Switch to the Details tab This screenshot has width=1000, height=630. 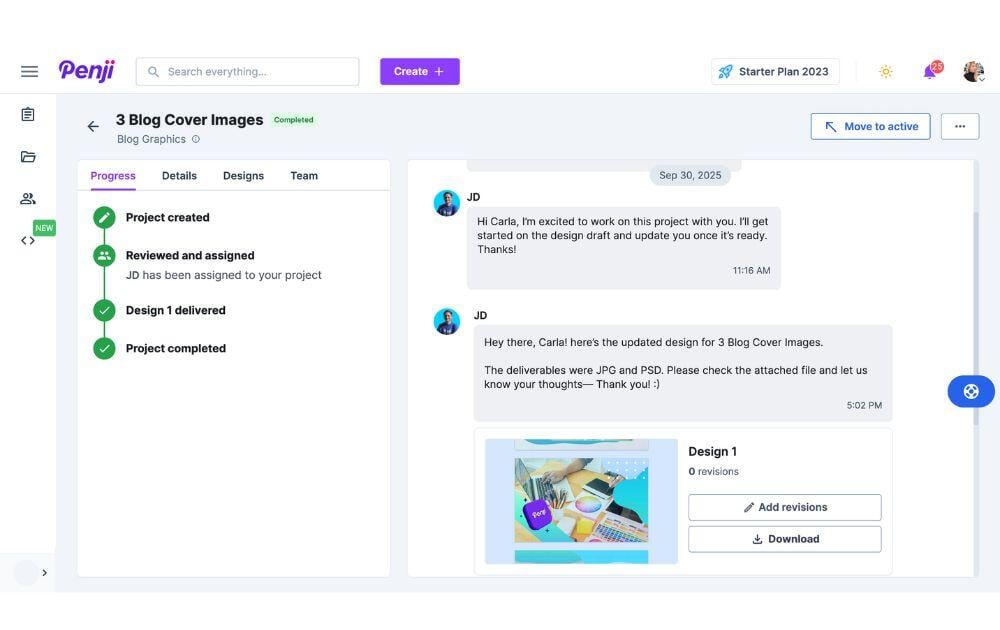click(x=179, y=176)
